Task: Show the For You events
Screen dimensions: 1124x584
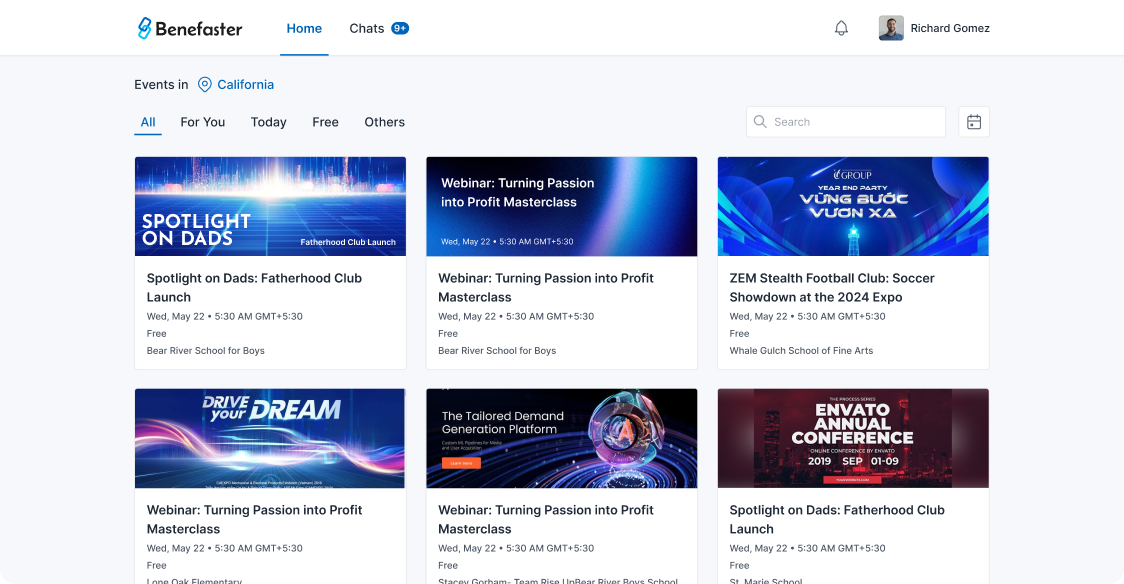Action: [x=202, y=122]
